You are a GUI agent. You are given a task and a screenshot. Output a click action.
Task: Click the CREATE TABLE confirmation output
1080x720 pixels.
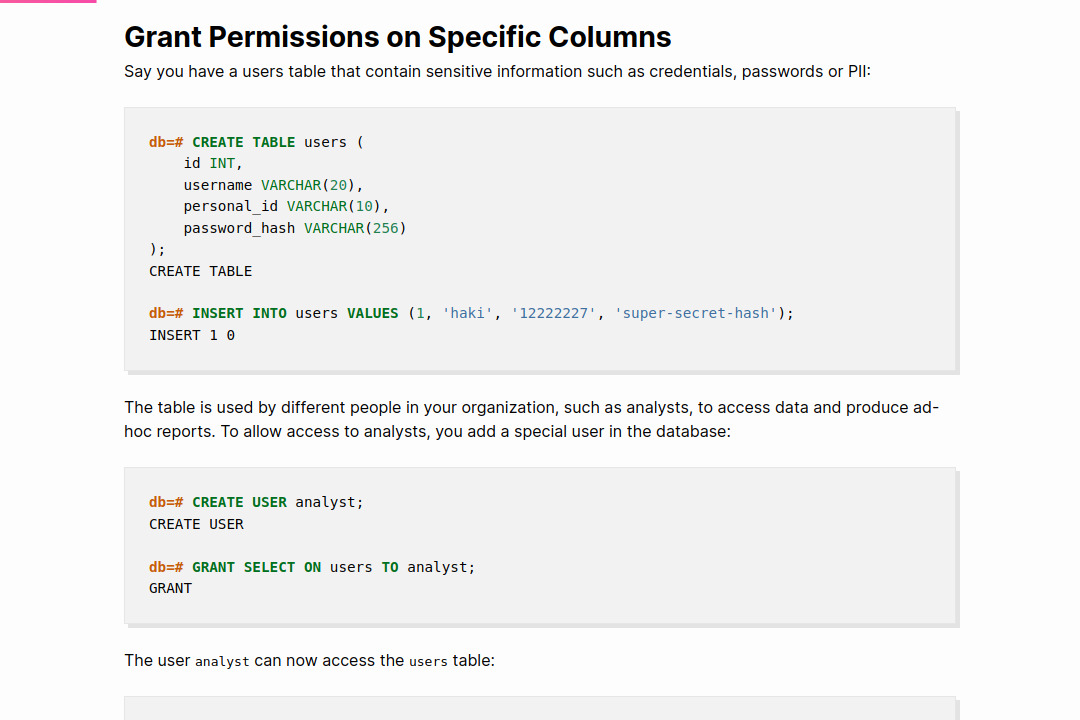[x=200, y=270]
